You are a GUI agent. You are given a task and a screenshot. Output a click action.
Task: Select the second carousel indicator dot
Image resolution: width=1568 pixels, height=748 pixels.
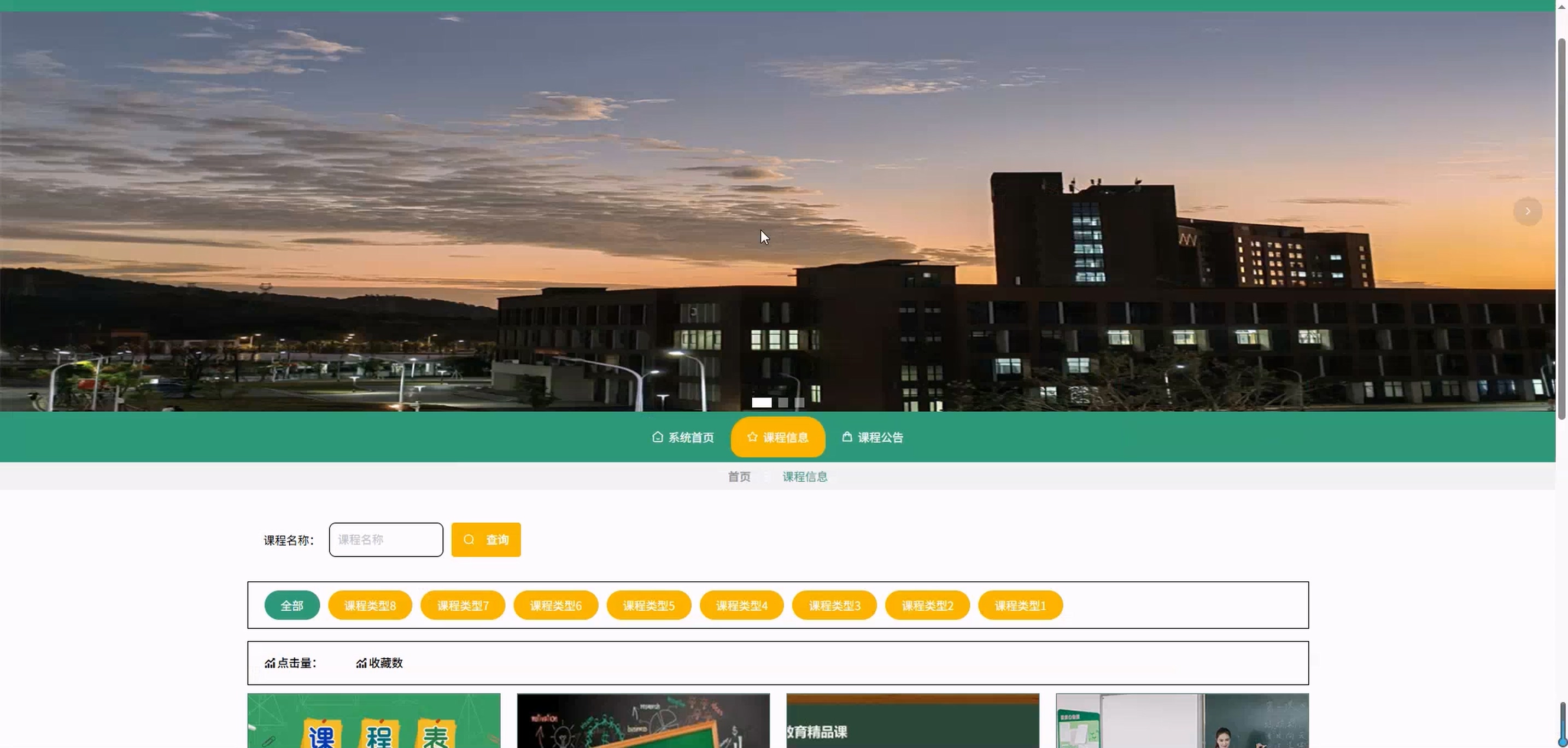783,402
